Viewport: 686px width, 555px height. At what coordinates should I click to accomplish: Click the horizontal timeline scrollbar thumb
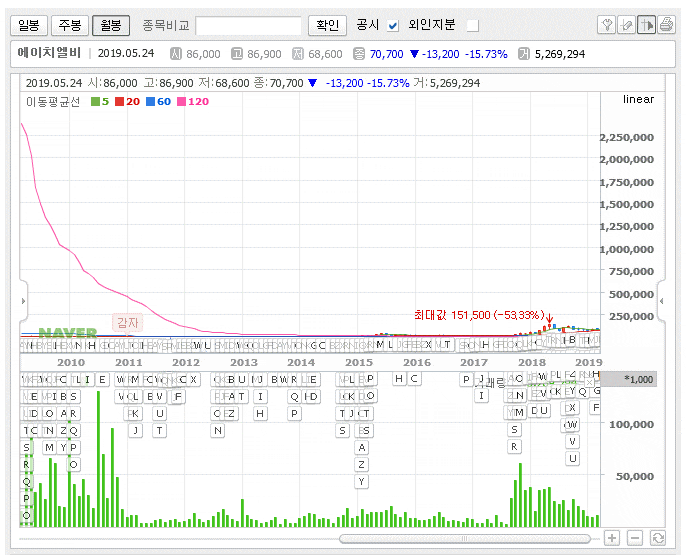click(x=465, y=538)
